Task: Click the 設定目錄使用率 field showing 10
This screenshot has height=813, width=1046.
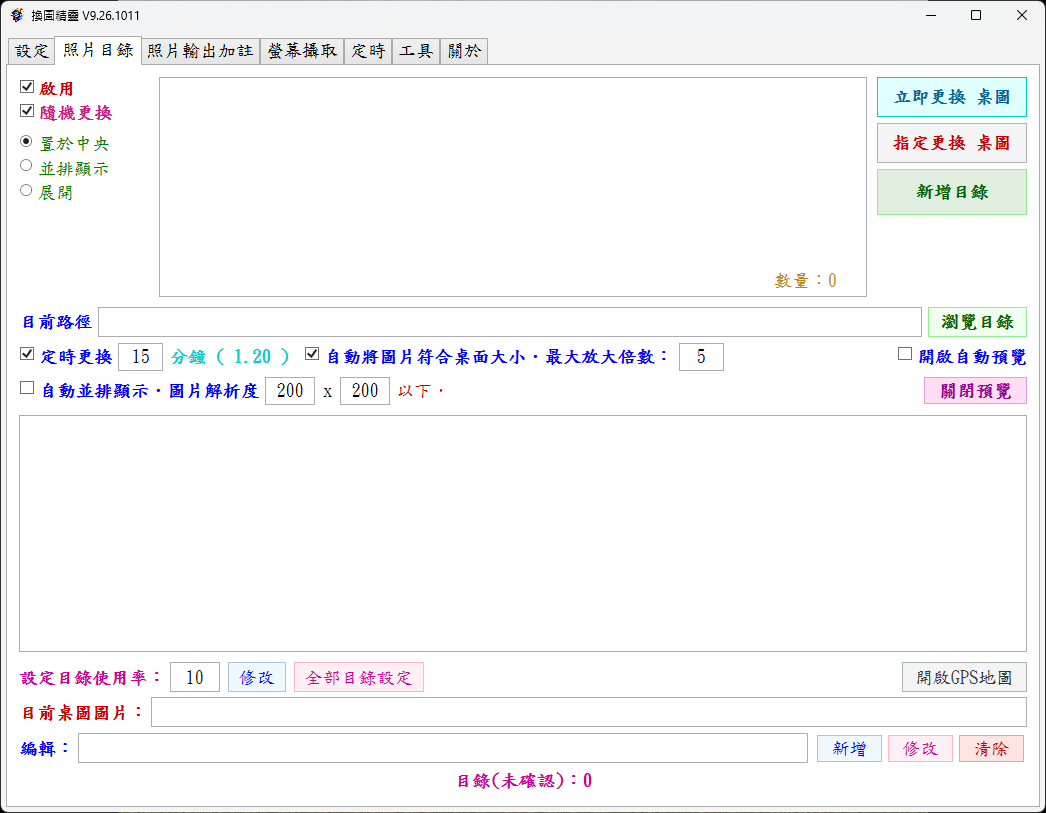Action: point(195,678)
